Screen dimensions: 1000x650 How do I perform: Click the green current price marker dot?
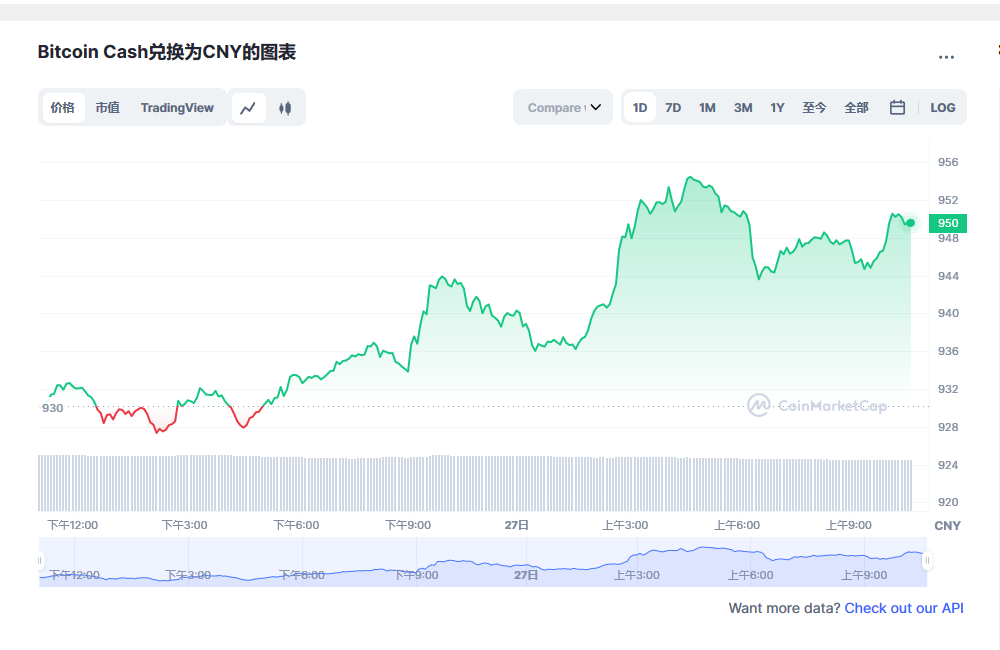click(x=911, y=224)
